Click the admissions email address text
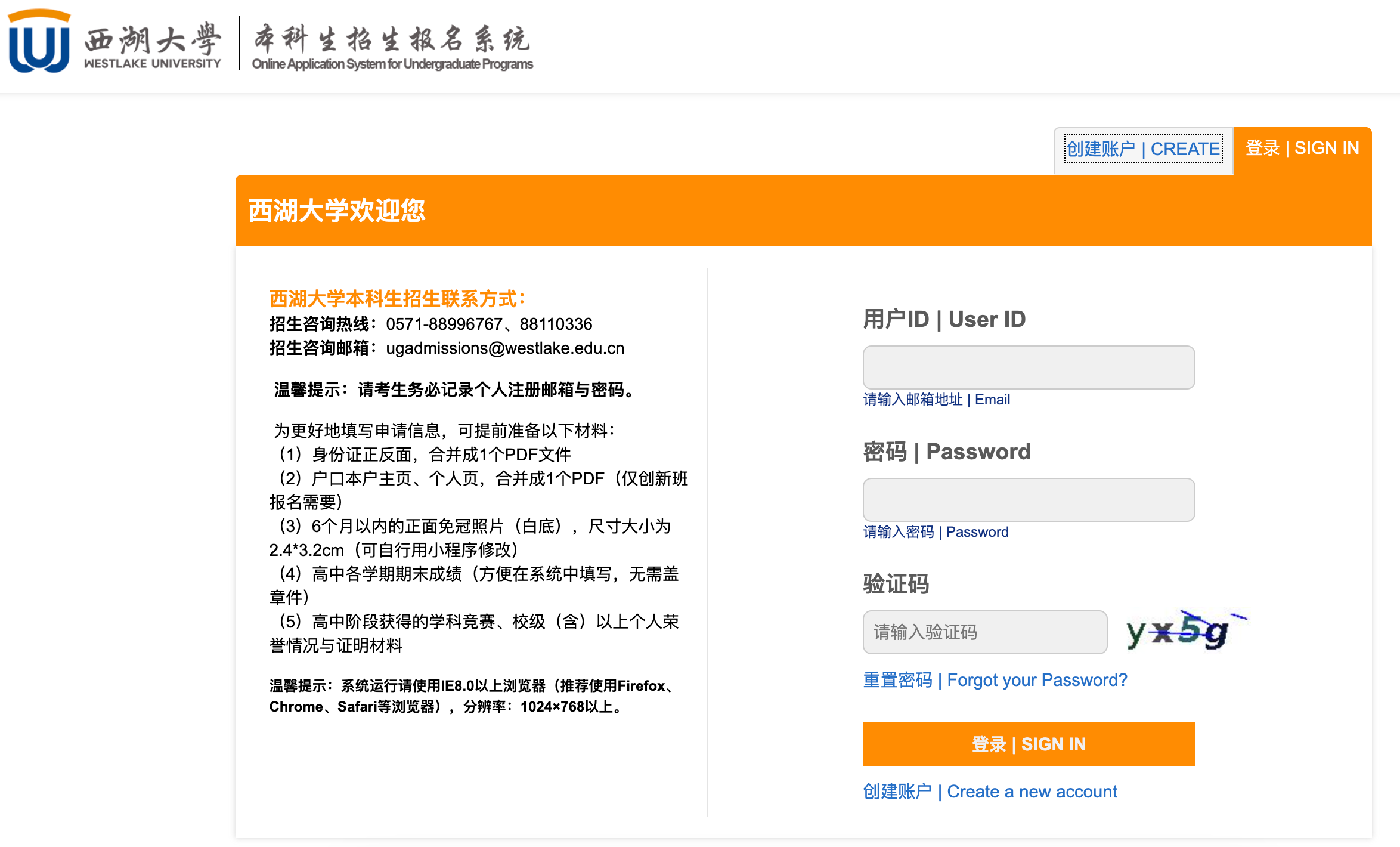The image size is (1400, 847). coord(505,348)
